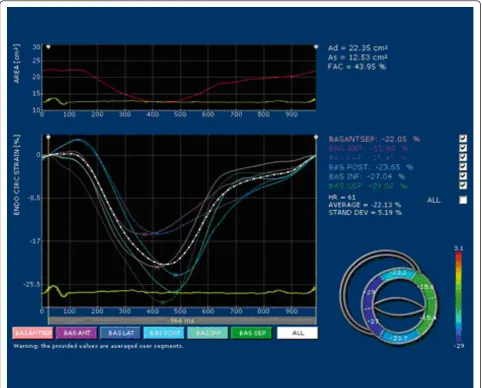Select the top cyan bullseye segment -22.1

point(398,274)
